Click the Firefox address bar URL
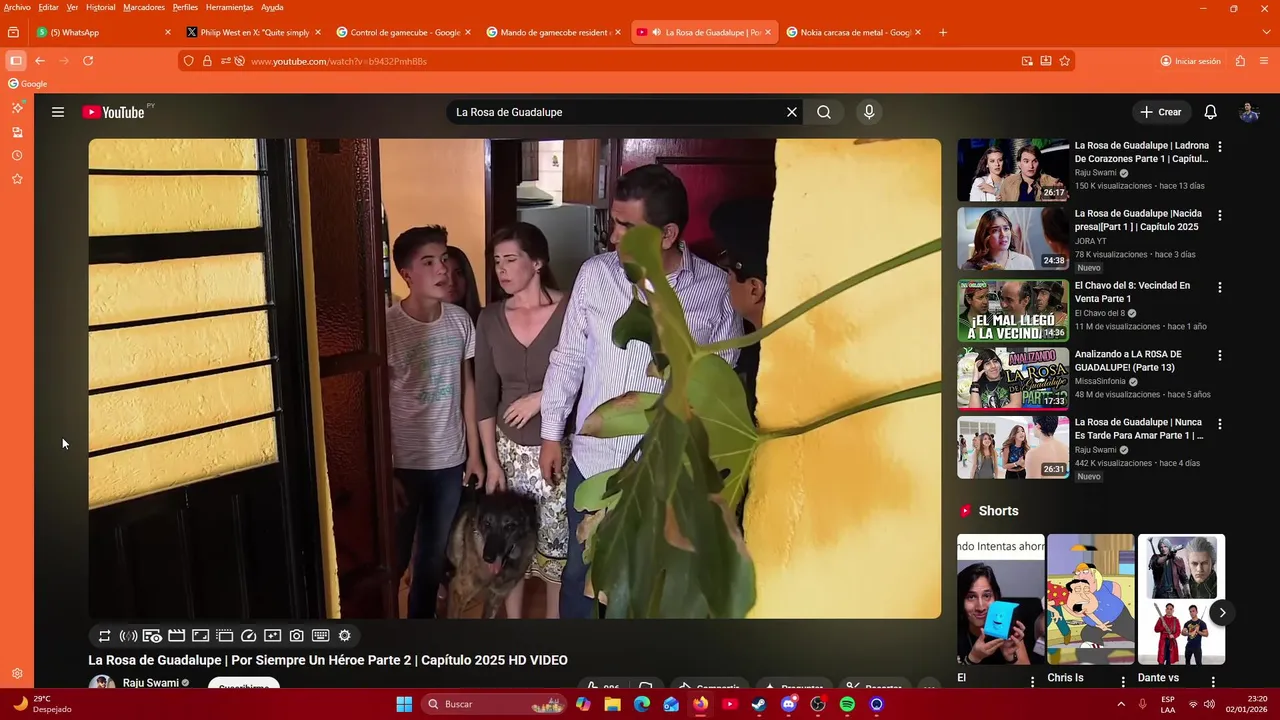Viewport: 1280px width, 720px height. pyautogui.click(x=339, y=61)
